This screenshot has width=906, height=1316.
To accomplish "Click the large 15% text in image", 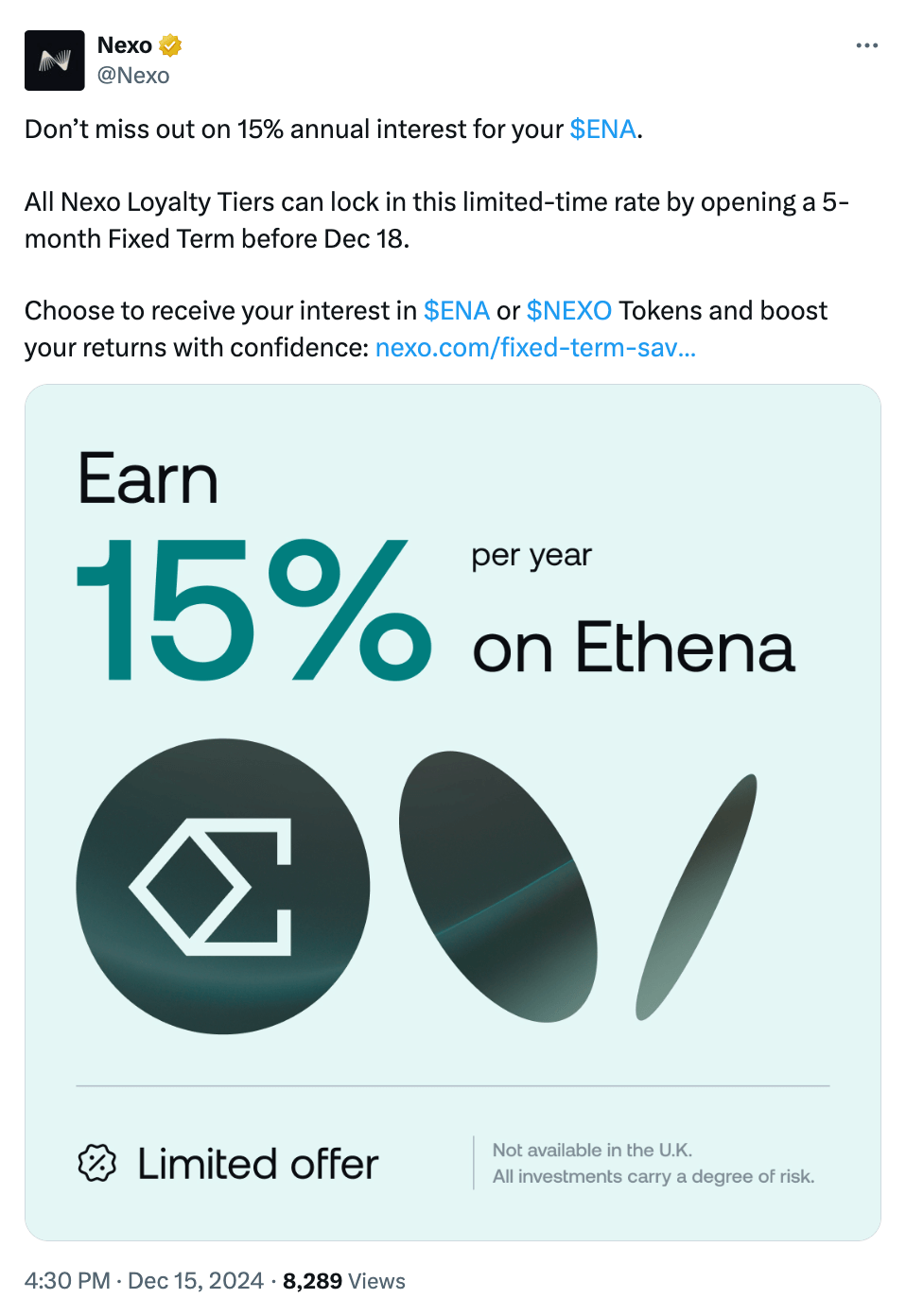I will tap(253, 610).
